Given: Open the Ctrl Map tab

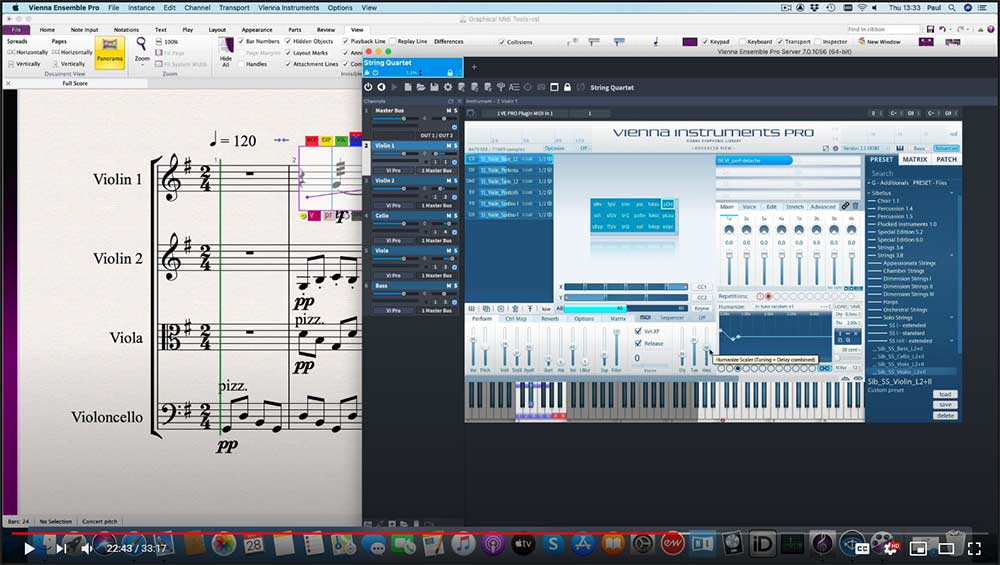Looking at the screenshot, I should 516,318.
